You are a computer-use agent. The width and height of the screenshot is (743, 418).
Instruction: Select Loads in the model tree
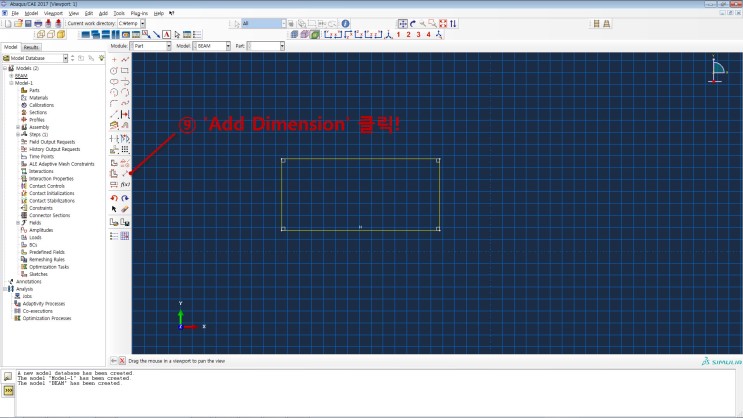tap(36, 237)
